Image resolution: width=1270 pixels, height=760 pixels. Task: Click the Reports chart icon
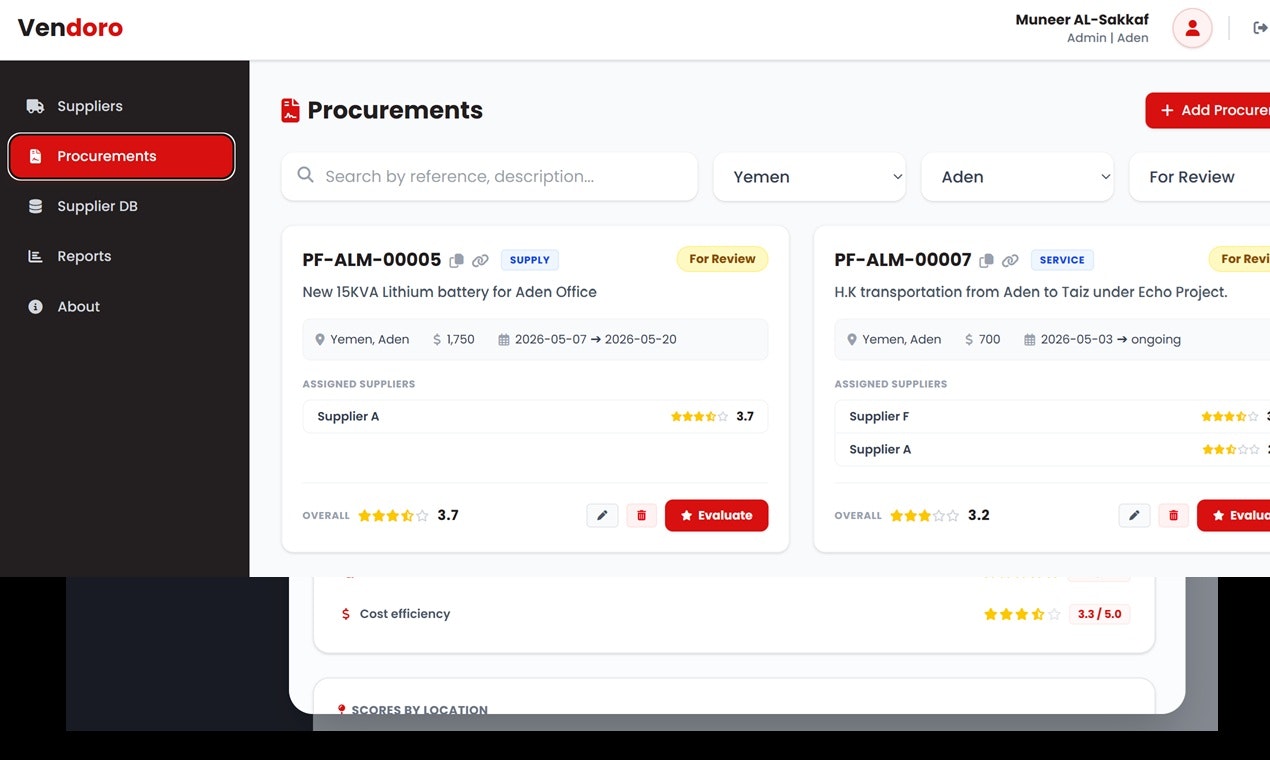pyautogui.click(x=35, y=256)
